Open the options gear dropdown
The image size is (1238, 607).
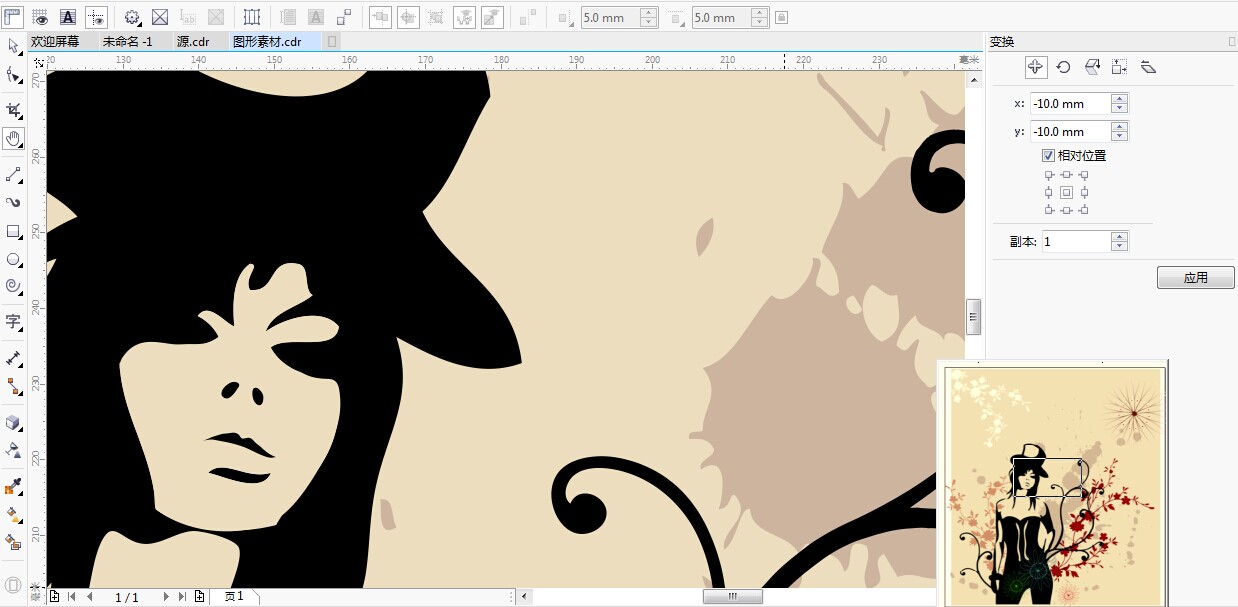(x=132, y=17)
